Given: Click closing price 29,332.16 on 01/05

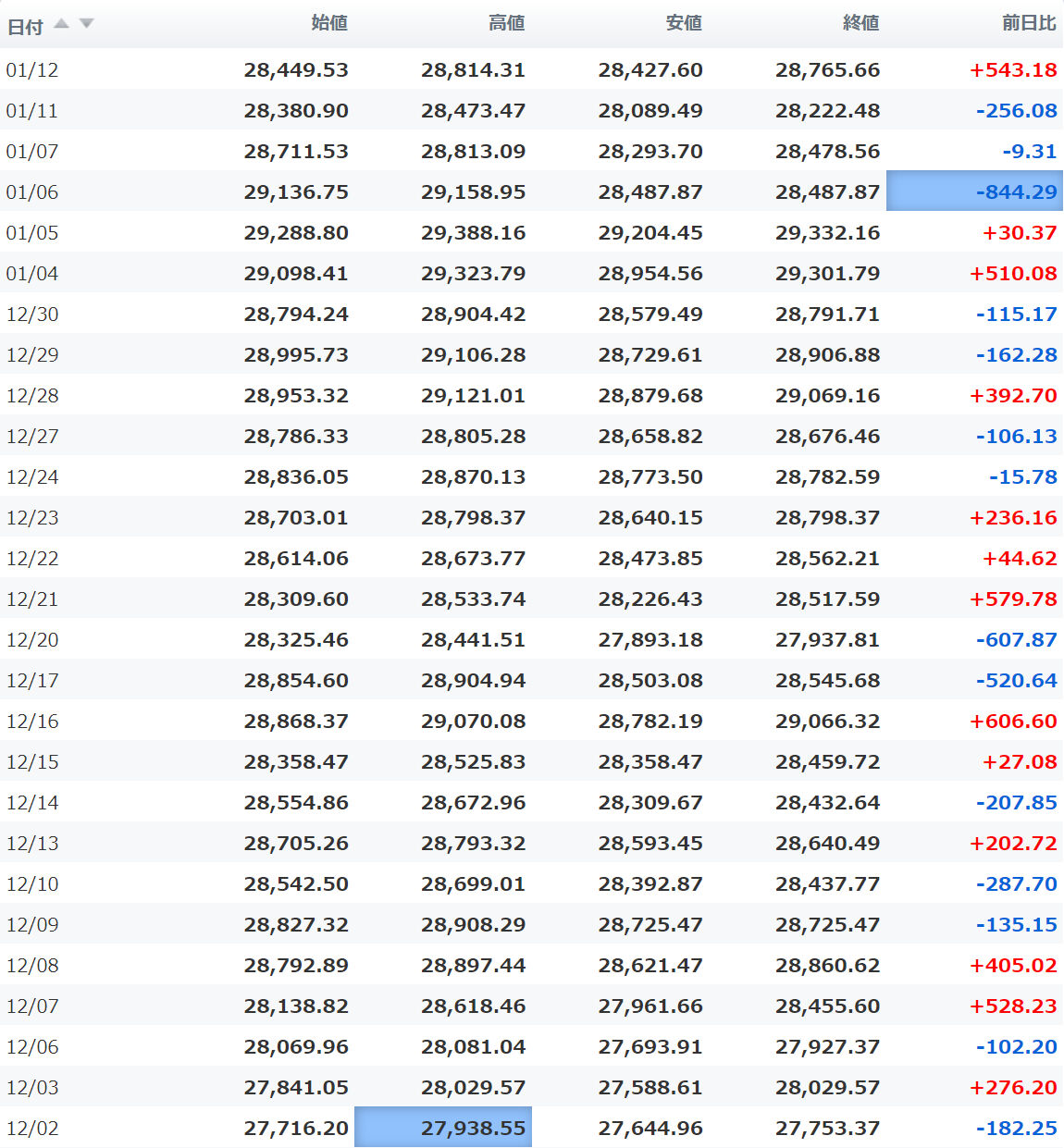Looking at the screenshot, I should coord(827,232).
